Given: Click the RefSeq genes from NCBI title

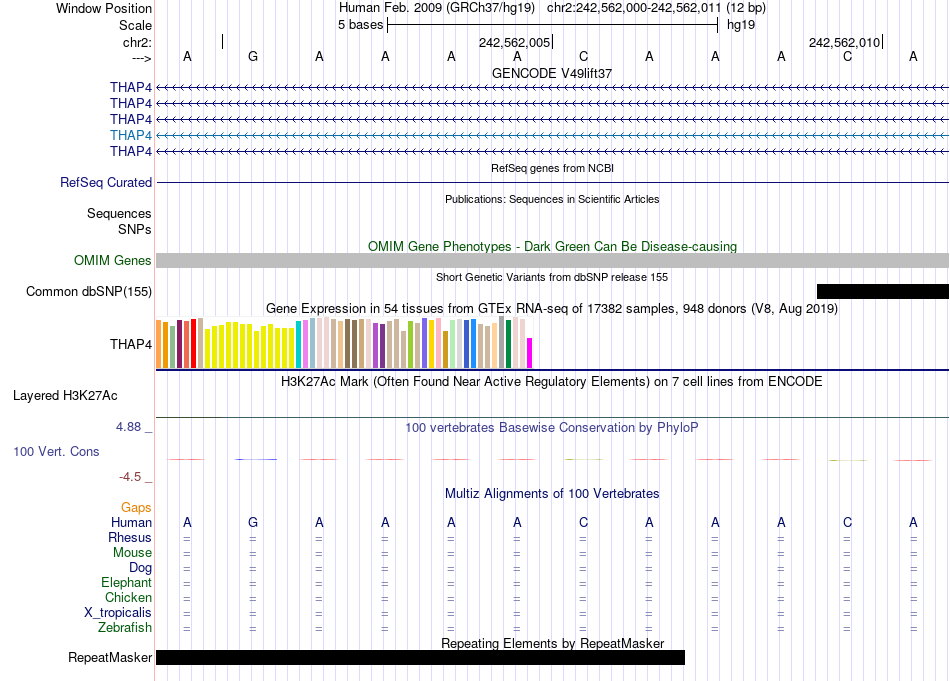Looking at the screenshot, I should click(x=552, y=168).
